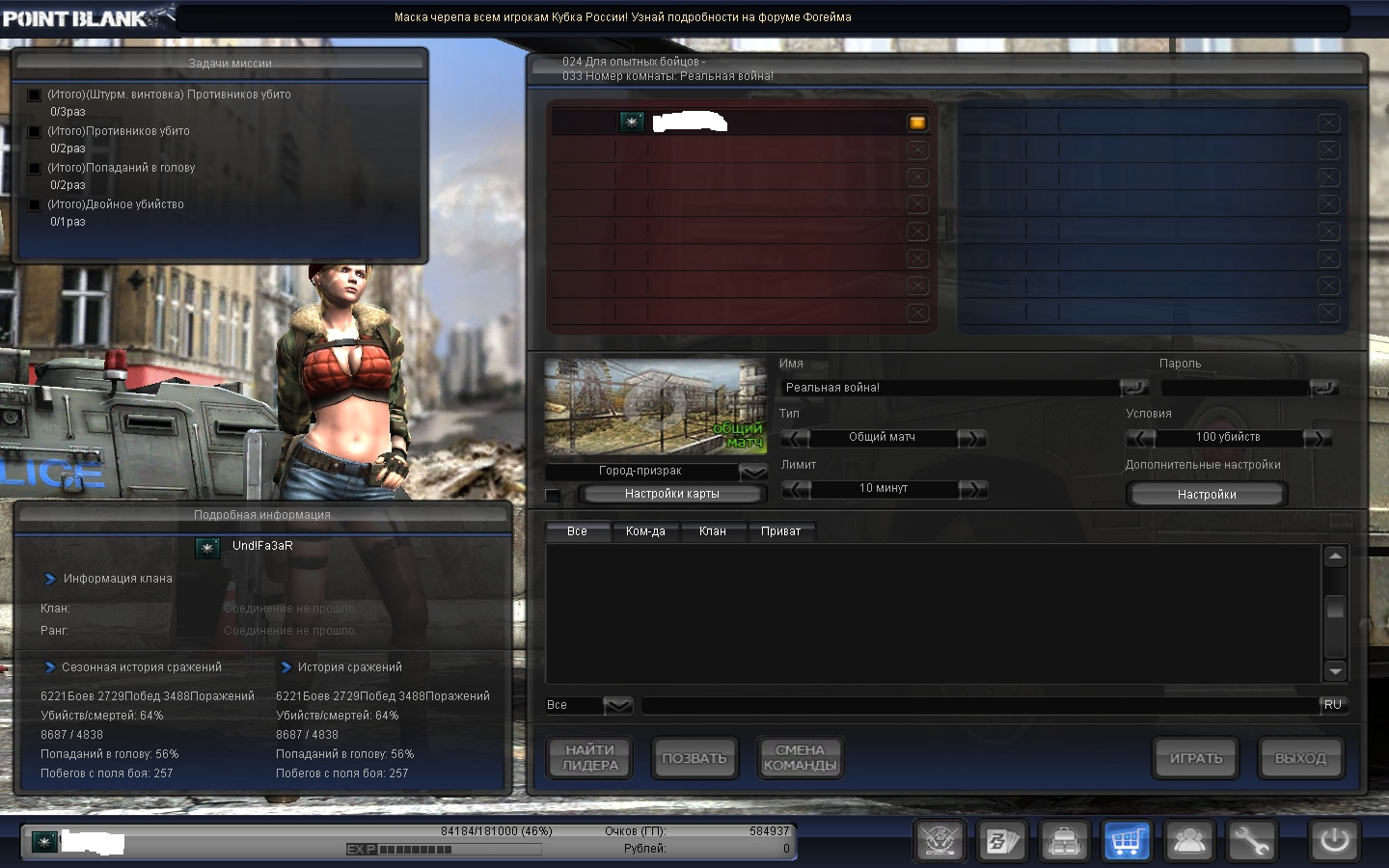Screen dimensions: 1389x868
Task: Toggle checkbox for Противников убито mission
Action: [35, 132]
